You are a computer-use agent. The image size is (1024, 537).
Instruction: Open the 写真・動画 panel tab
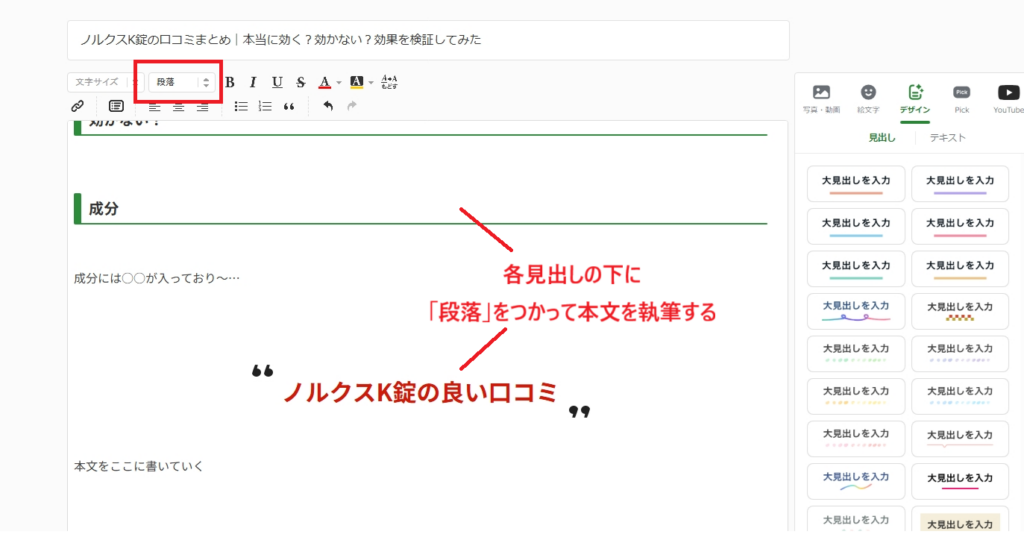(821, 98)
